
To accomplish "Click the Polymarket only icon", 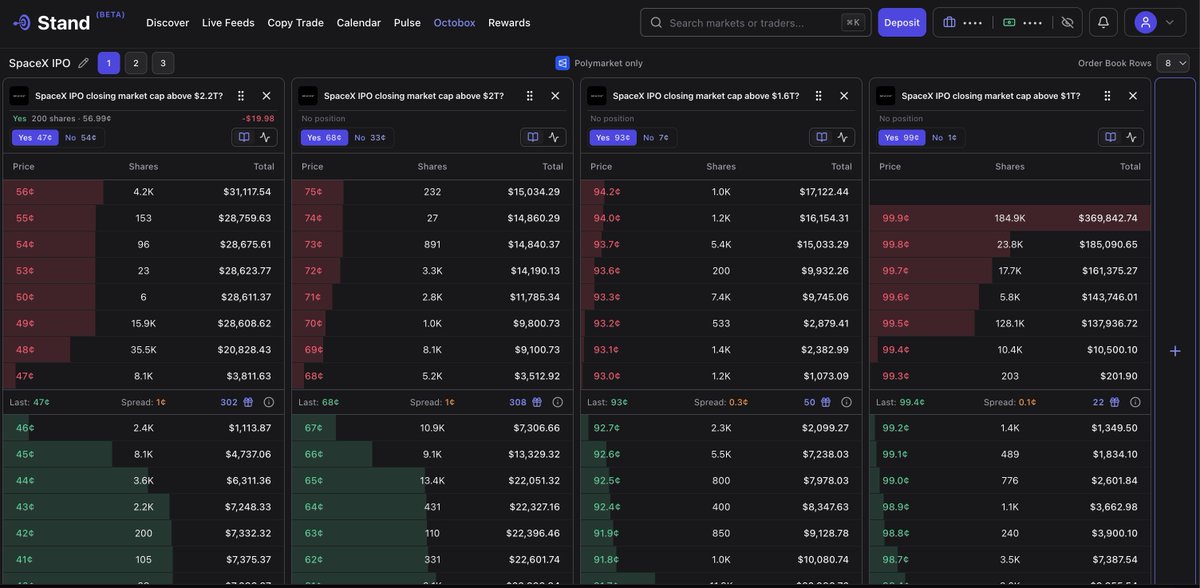I will pyautogui.click(x=562, y=63).
